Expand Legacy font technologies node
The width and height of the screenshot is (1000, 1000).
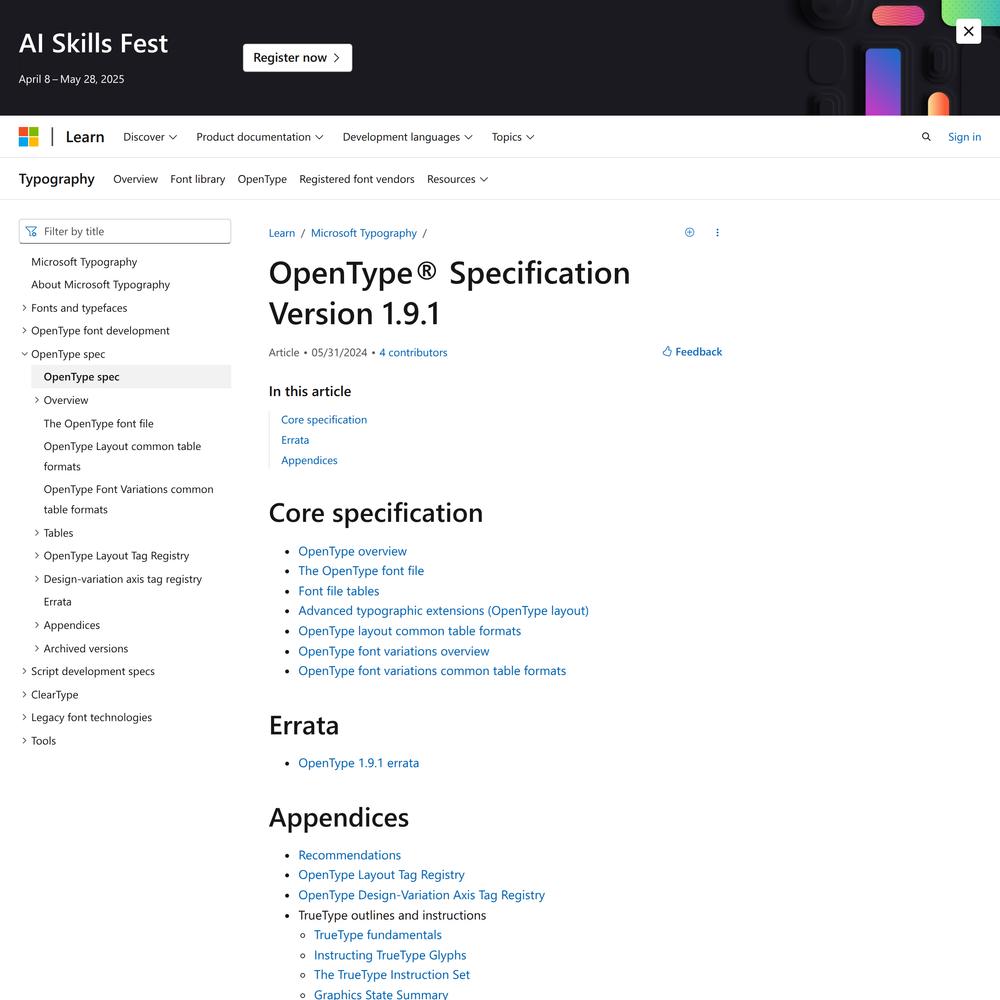pyautogui.click(x=24, y=717)
